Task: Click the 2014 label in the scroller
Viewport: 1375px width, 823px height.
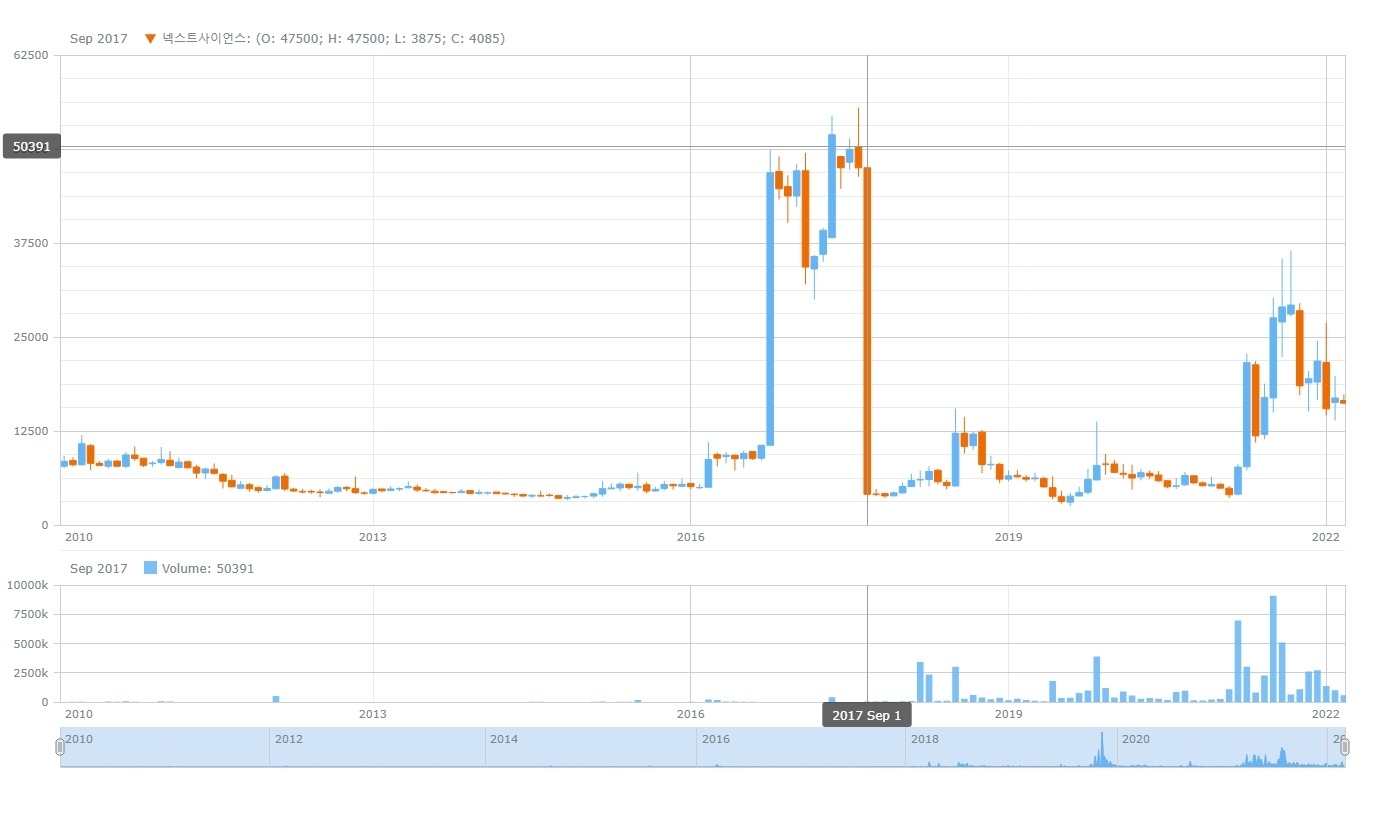Action: tap(504, 739)
